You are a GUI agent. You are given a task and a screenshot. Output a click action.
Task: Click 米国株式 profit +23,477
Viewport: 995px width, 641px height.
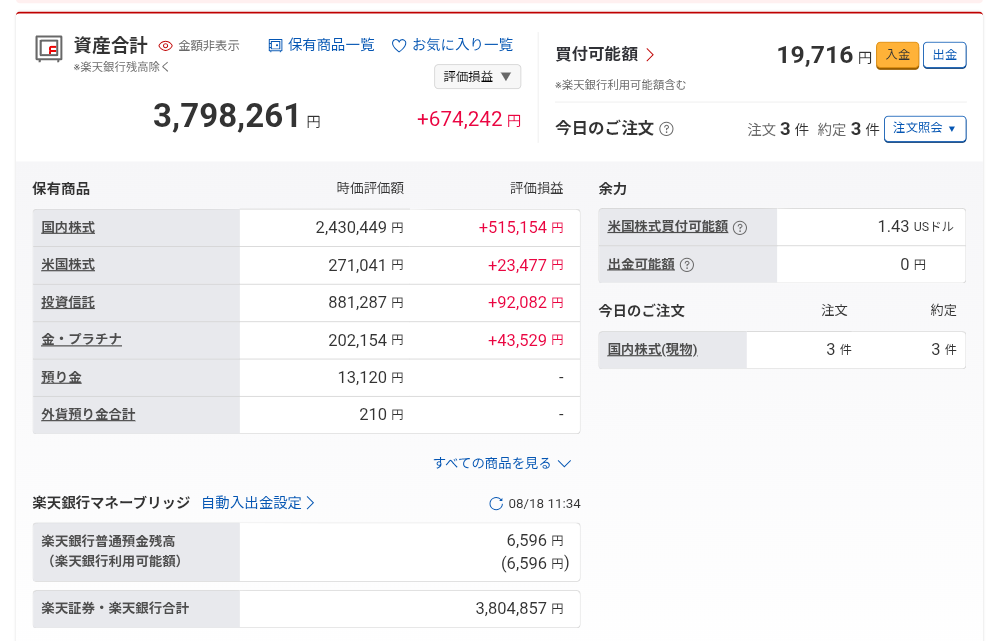[x=517, y=265]
